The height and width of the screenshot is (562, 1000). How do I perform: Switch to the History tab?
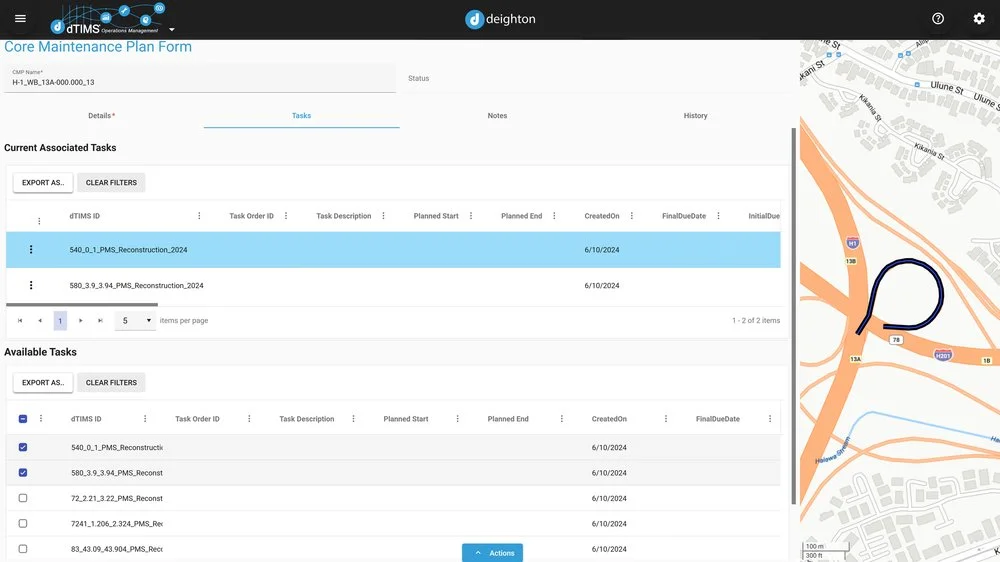(695, 115)
